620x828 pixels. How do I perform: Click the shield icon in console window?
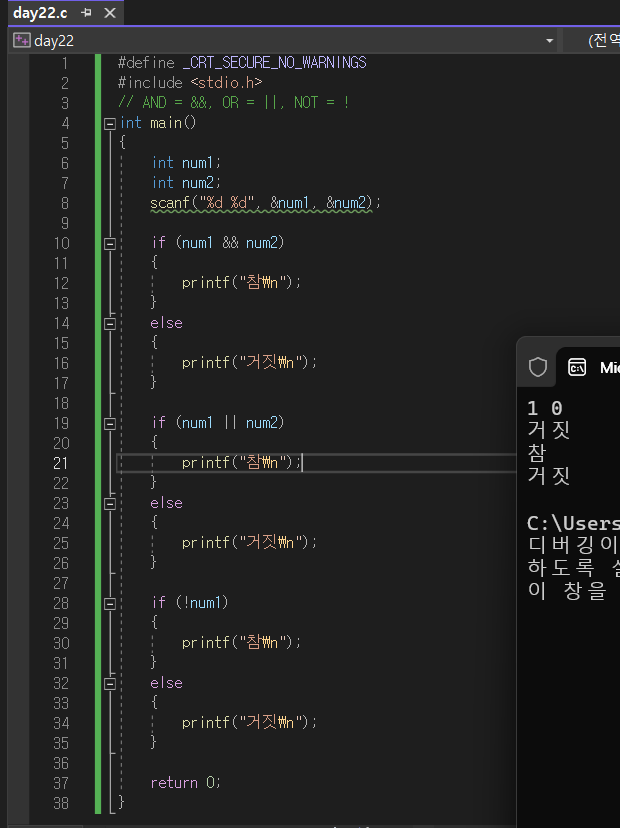(538, 367)
